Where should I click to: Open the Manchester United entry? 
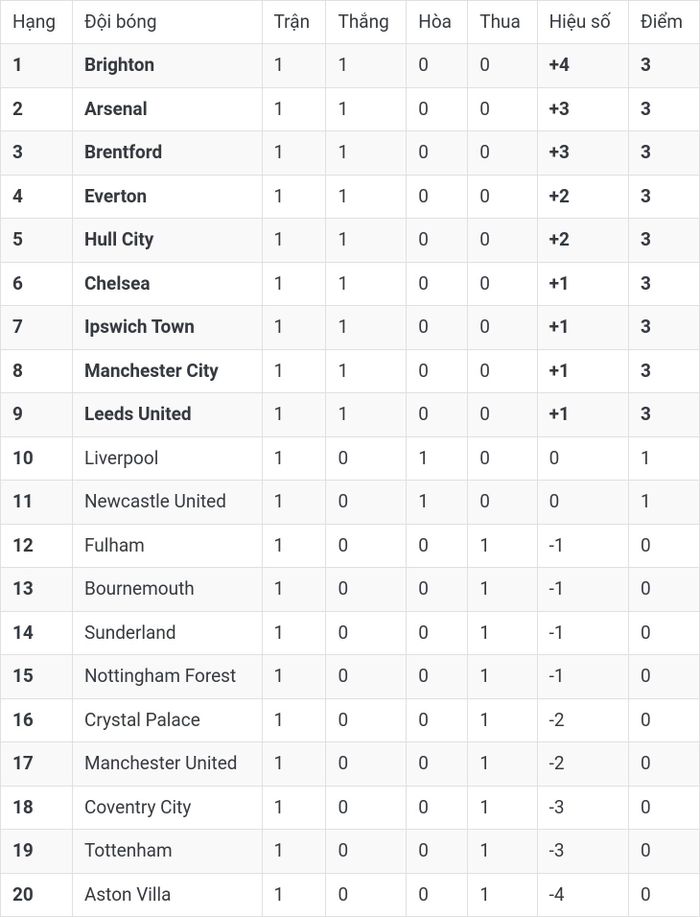tap(160, 763)
